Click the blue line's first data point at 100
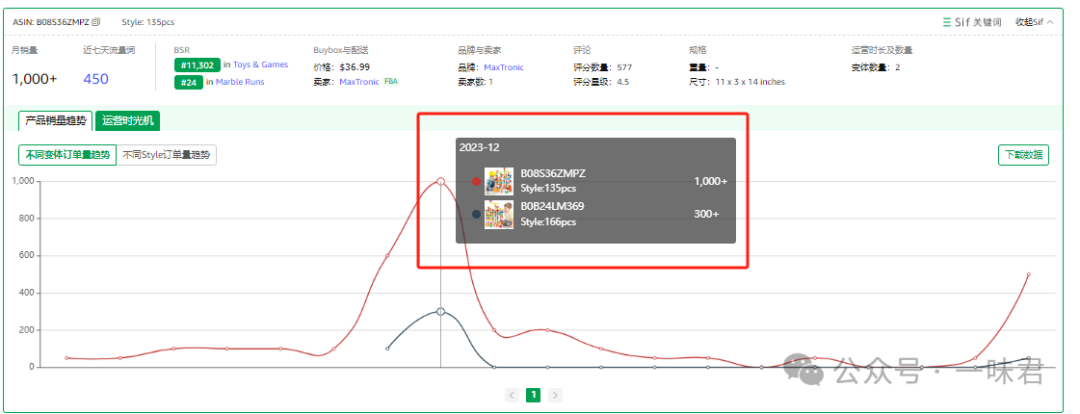Image resolution: width=1080 pixels, height=414 pixels. pyautogui.click(x=387, y=349)
